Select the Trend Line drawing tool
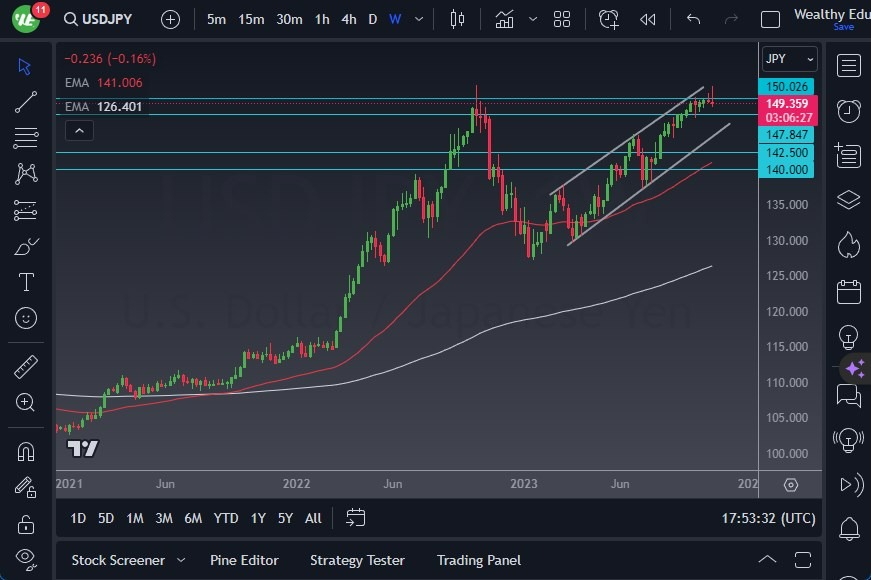 tap(25, 102)
